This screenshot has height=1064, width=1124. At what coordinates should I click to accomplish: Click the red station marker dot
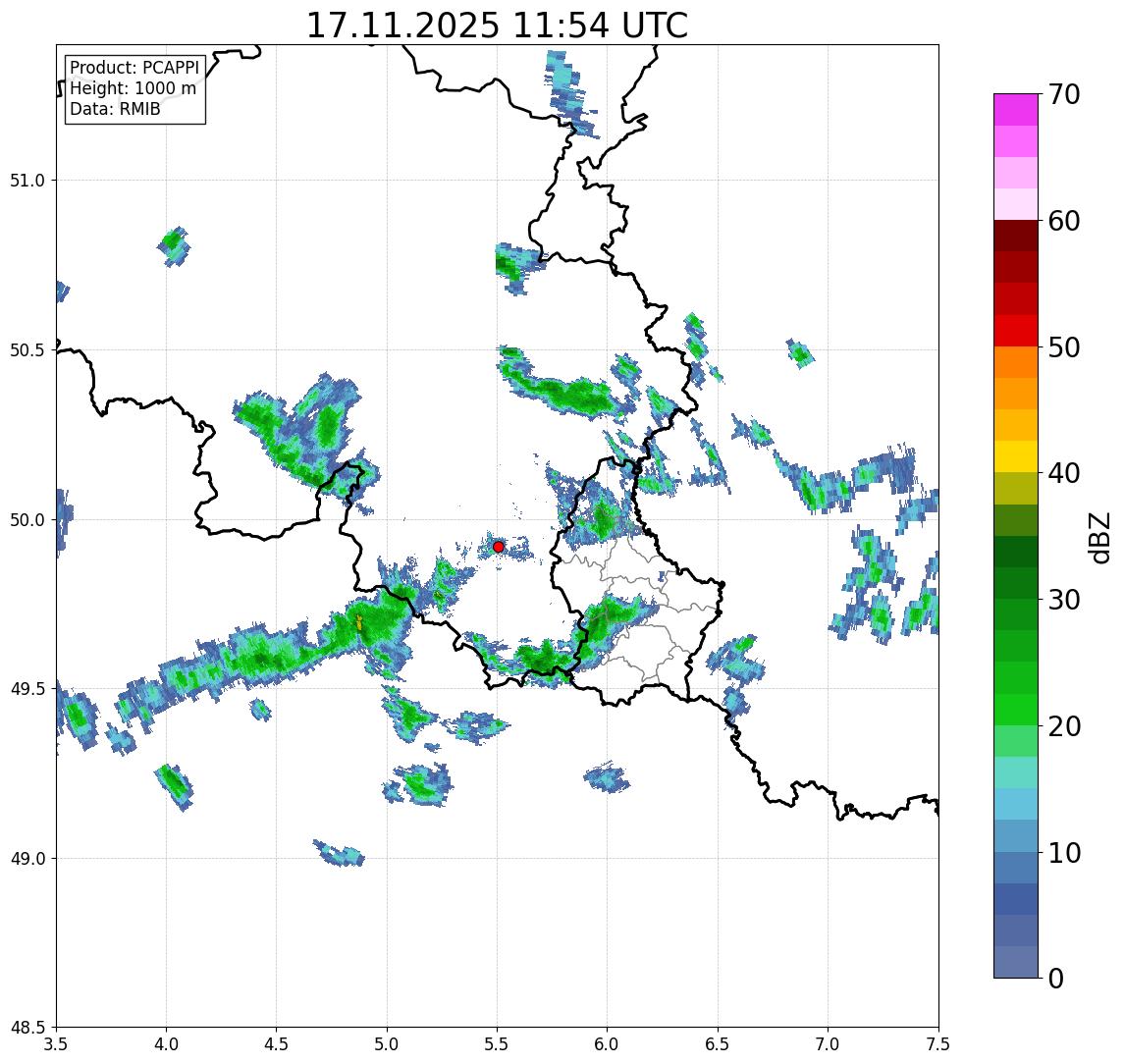499,547
